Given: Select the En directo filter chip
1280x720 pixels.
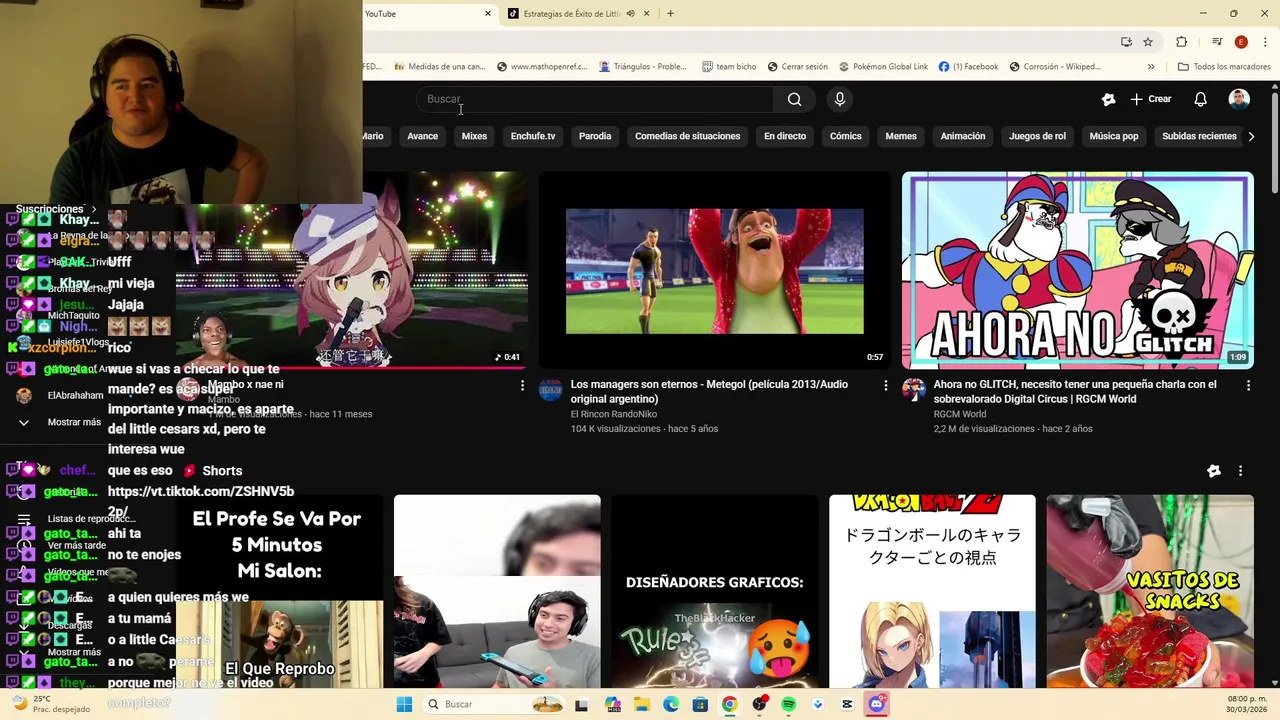Looking at the screenshot, I should click(785, 136).
